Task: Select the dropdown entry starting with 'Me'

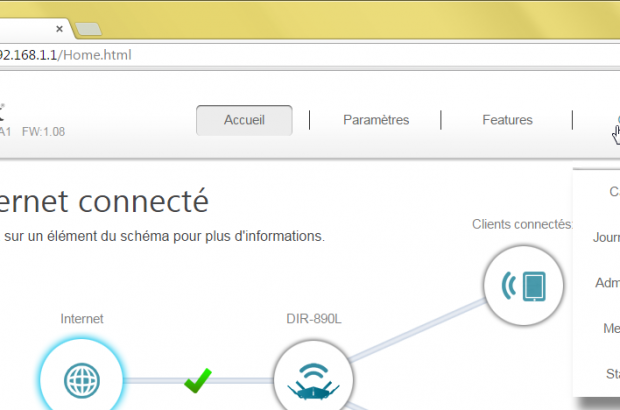Action: [610, 328]
